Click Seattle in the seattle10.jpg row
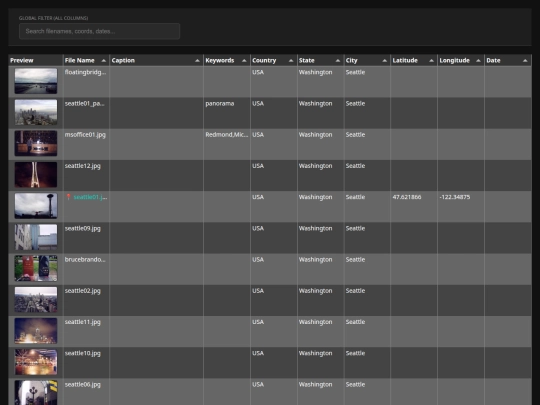Screen dimensions: 540x405 click(x=355, y=353)
